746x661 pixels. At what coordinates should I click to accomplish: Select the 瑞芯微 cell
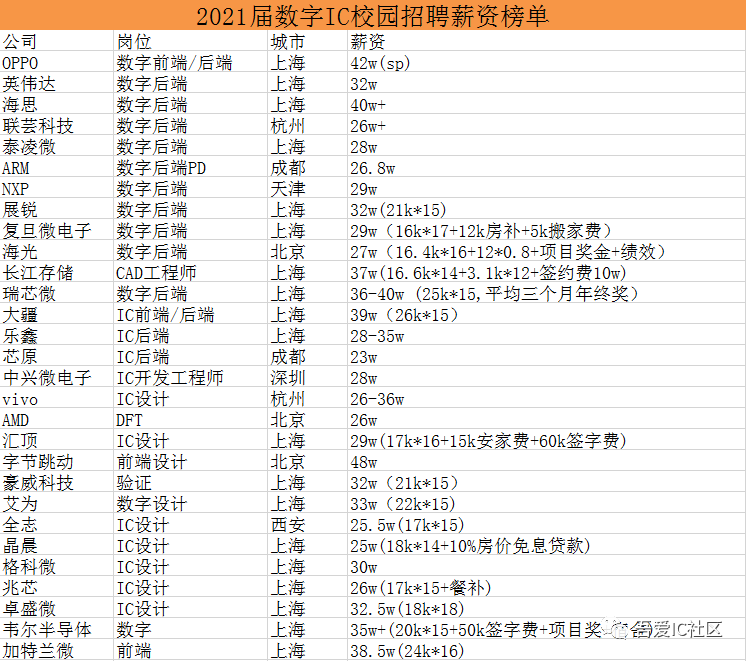57,293
